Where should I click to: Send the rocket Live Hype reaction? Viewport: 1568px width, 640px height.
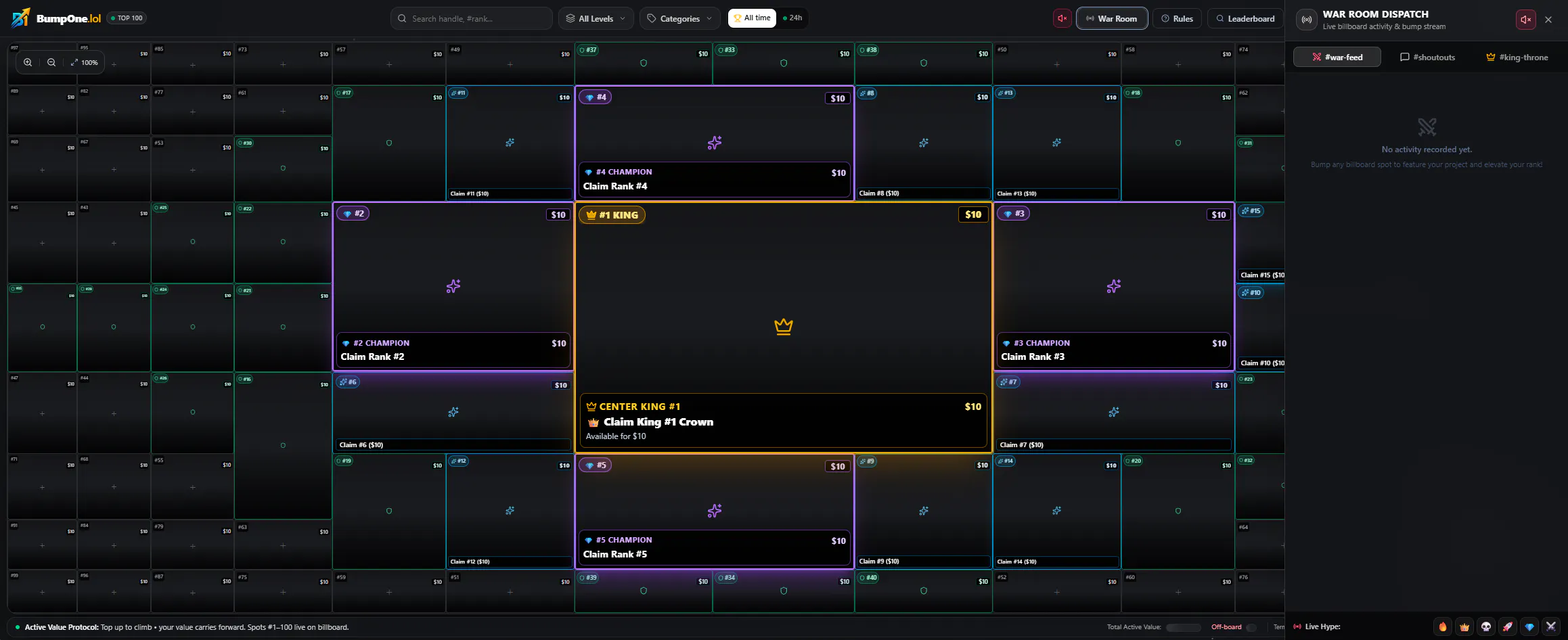tap(1508, 626)
